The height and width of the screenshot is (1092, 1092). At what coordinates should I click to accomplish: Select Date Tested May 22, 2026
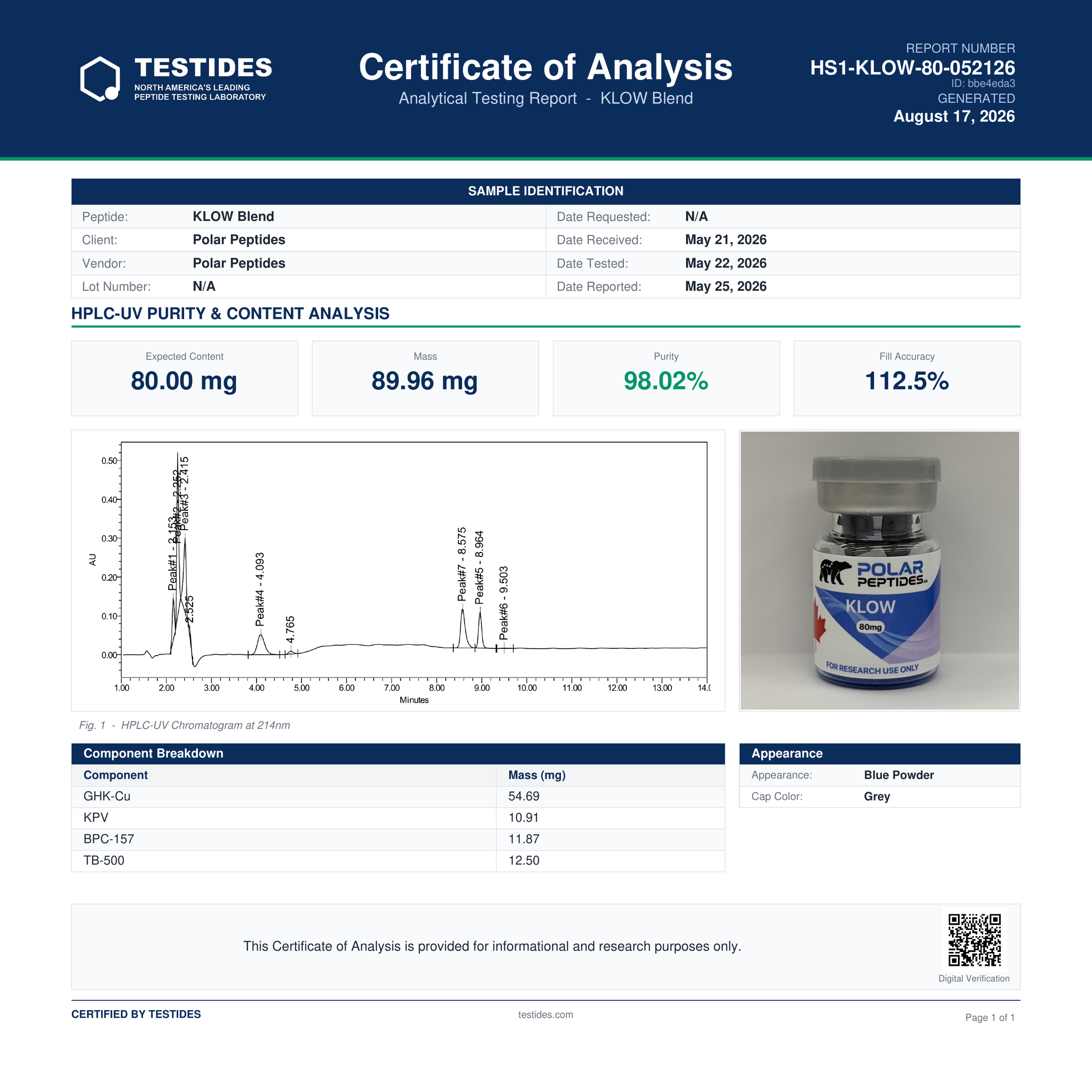point(726,264)
